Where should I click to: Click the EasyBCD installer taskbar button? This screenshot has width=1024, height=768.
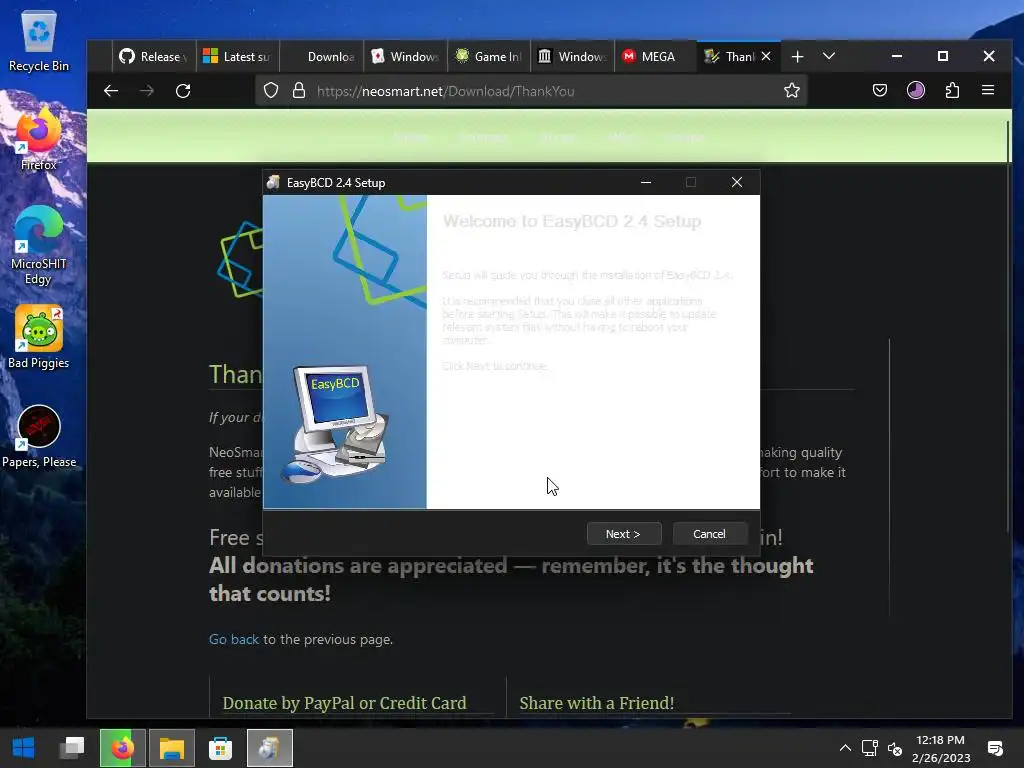[270, 748]
